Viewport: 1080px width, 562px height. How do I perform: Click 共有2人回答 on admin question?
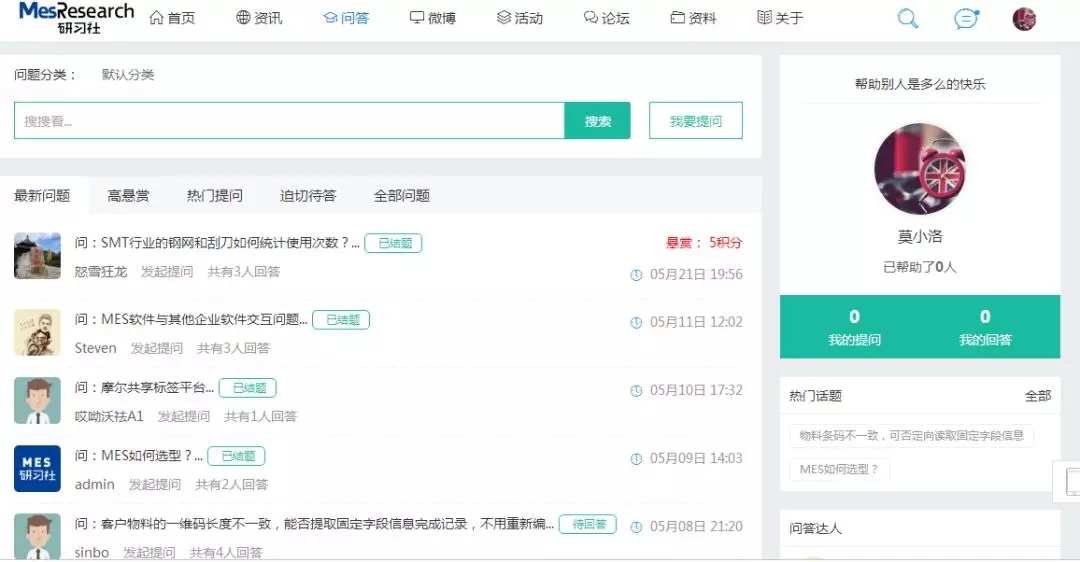(x=231, y=484)
